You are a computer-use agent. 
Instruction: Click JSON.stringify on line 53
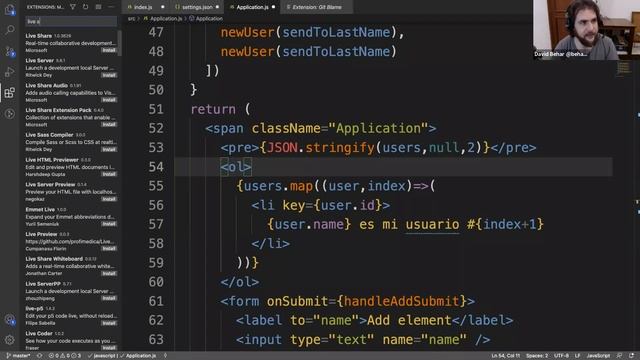pos(320,147)
